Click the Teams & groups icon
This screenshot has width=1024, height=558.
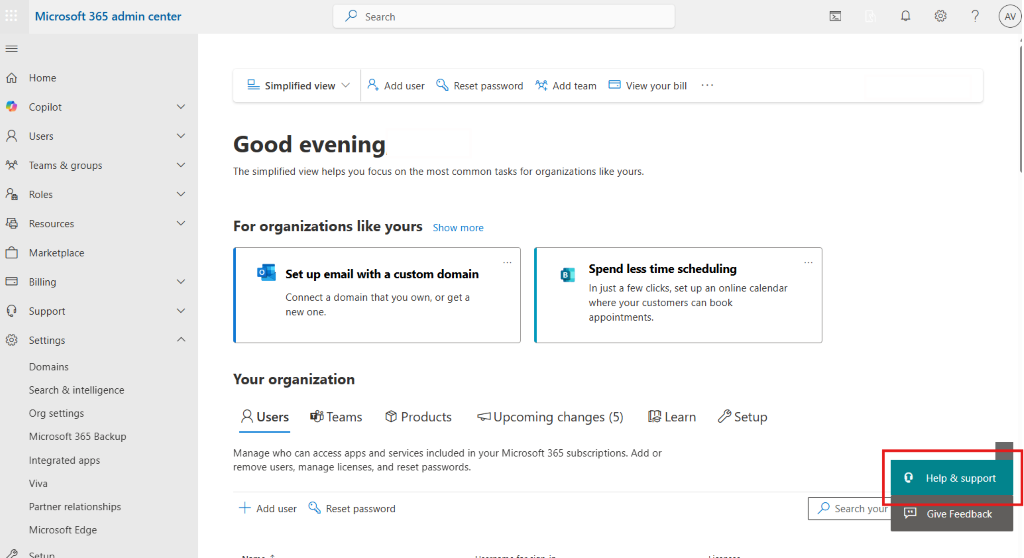[12, 165]
